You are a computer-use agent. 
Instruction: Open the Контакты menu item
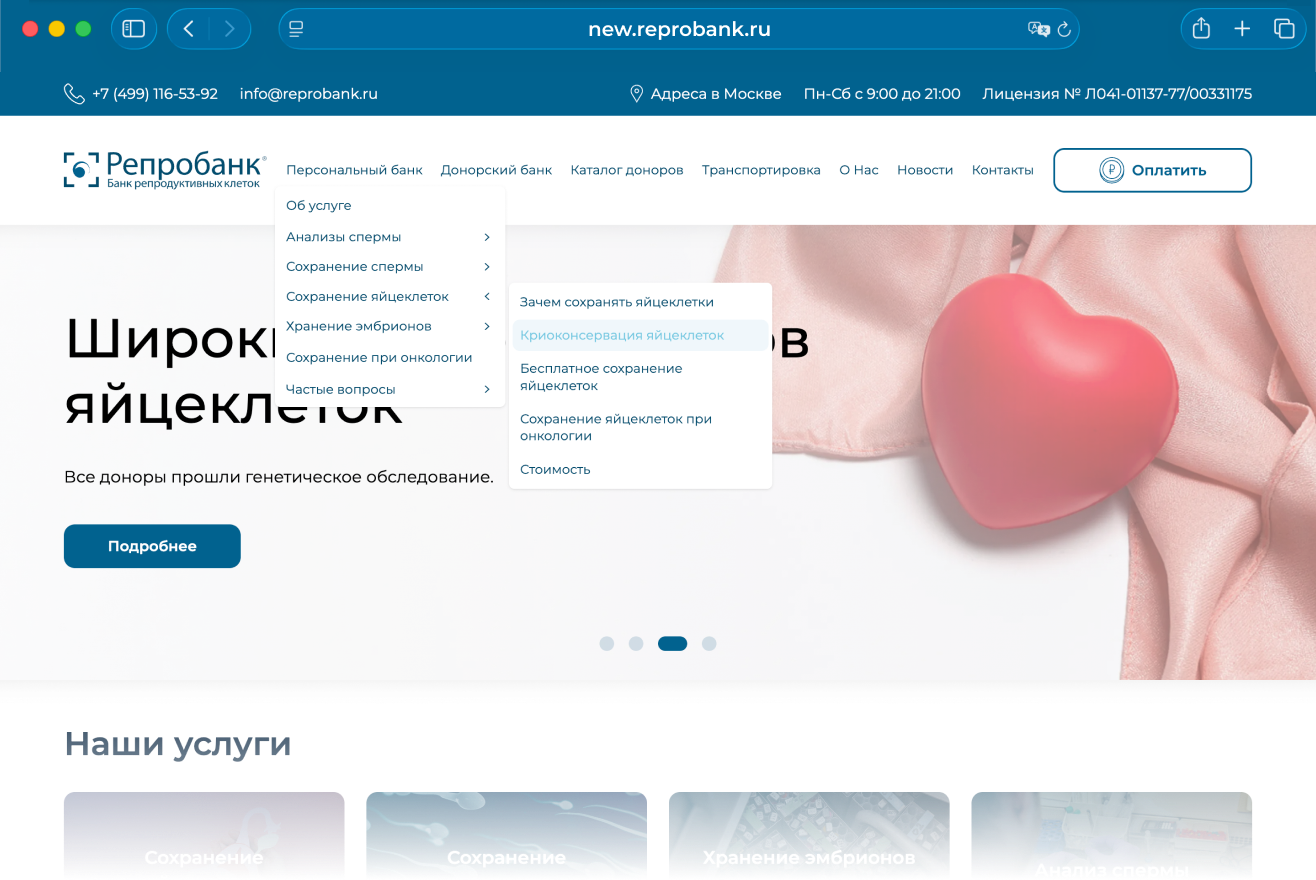1003,170
